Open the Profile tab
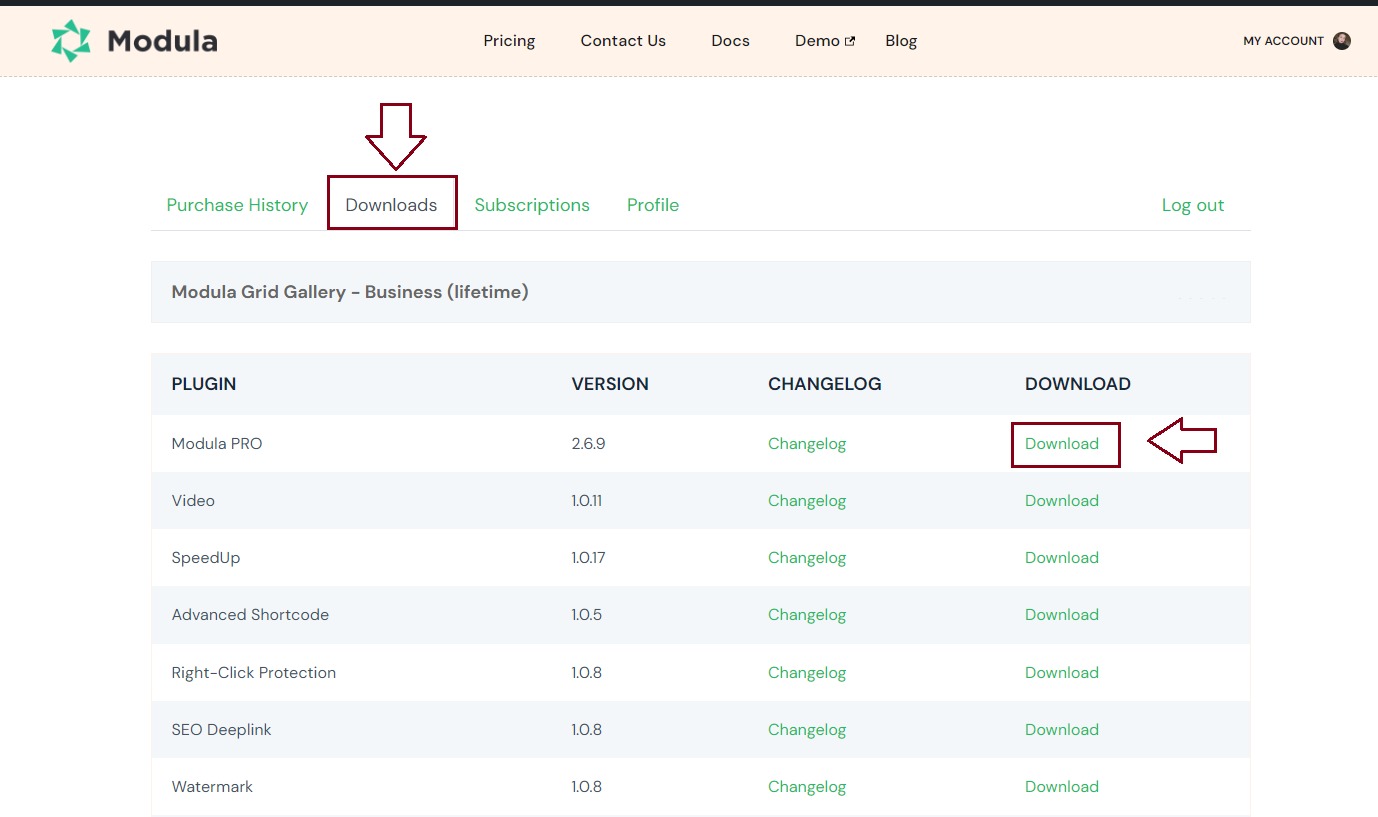This screenshot has height=817, width=1378. click(653, 205)
